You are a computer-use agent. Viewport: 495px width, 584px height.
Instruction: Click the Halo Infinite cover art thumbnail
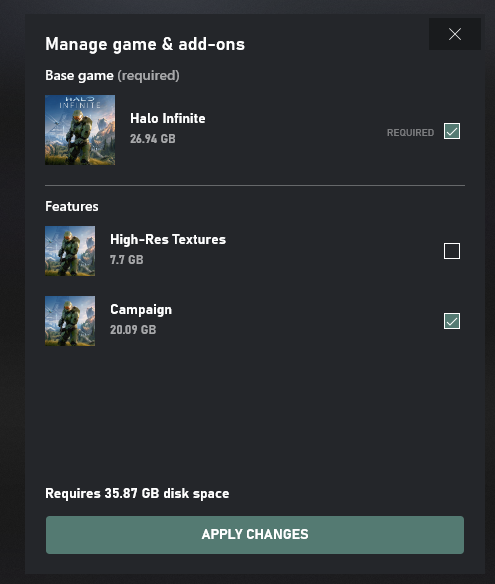pyautogui.click(x=80, y=130)
